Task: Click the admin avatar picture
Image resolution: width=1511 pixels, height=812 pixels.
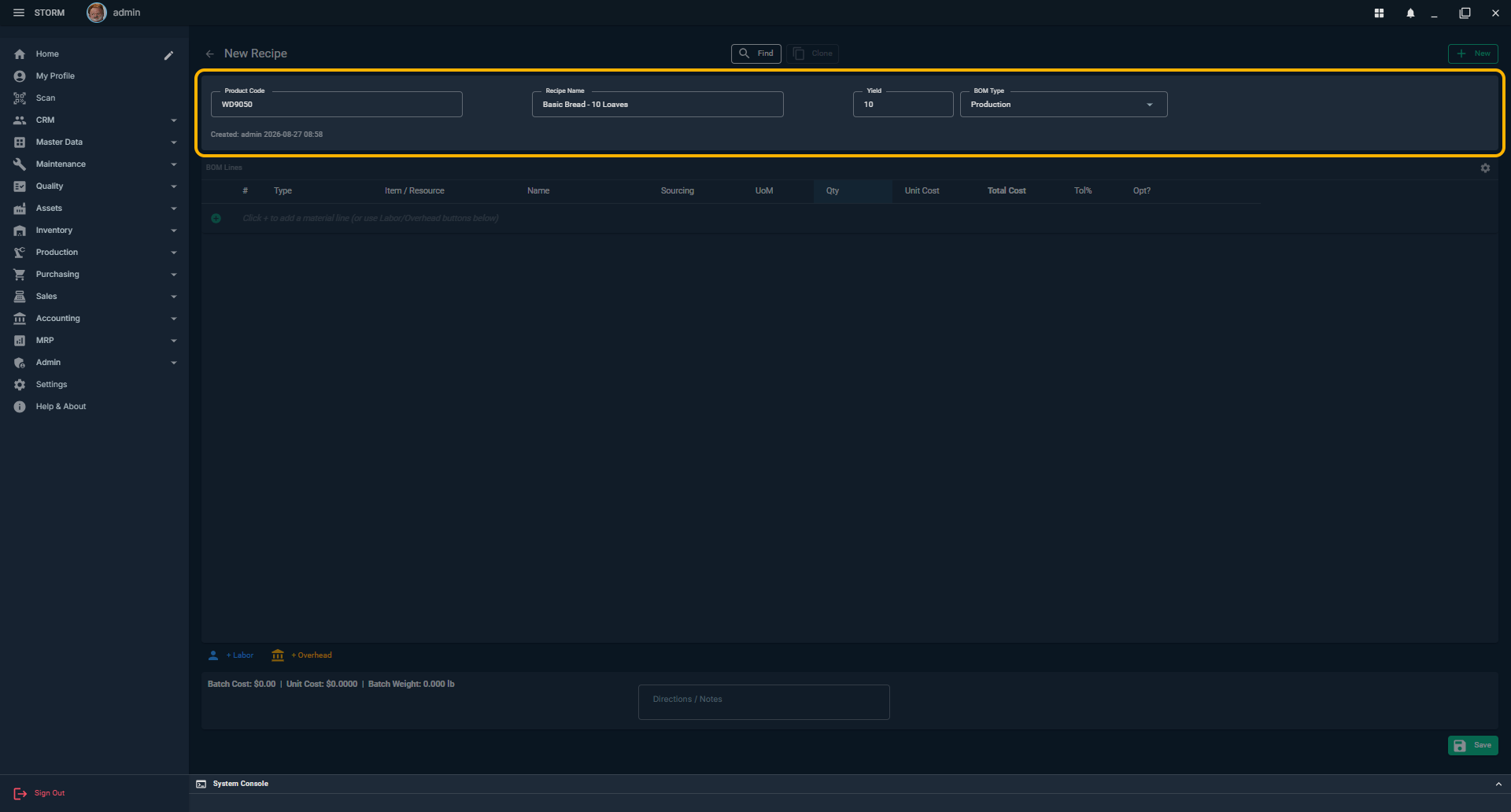Action: tap(96, 13)
